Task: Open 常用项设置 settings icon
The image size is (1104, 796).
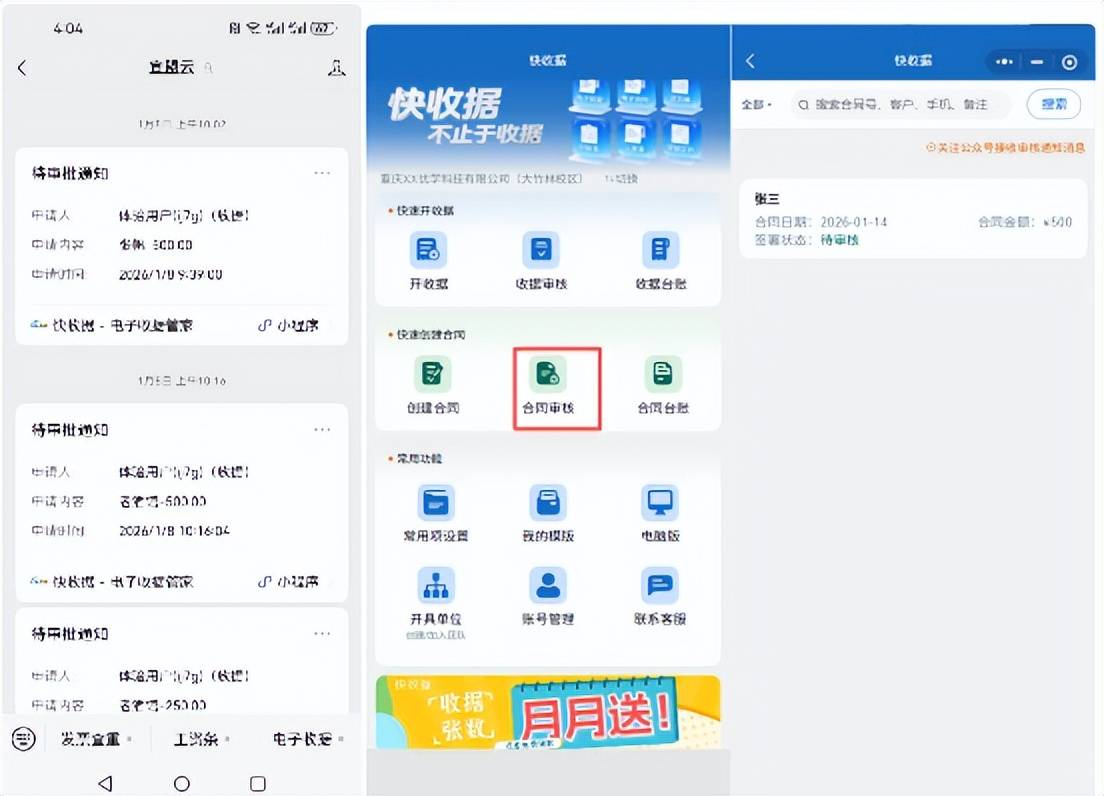Action: [435, 502]
